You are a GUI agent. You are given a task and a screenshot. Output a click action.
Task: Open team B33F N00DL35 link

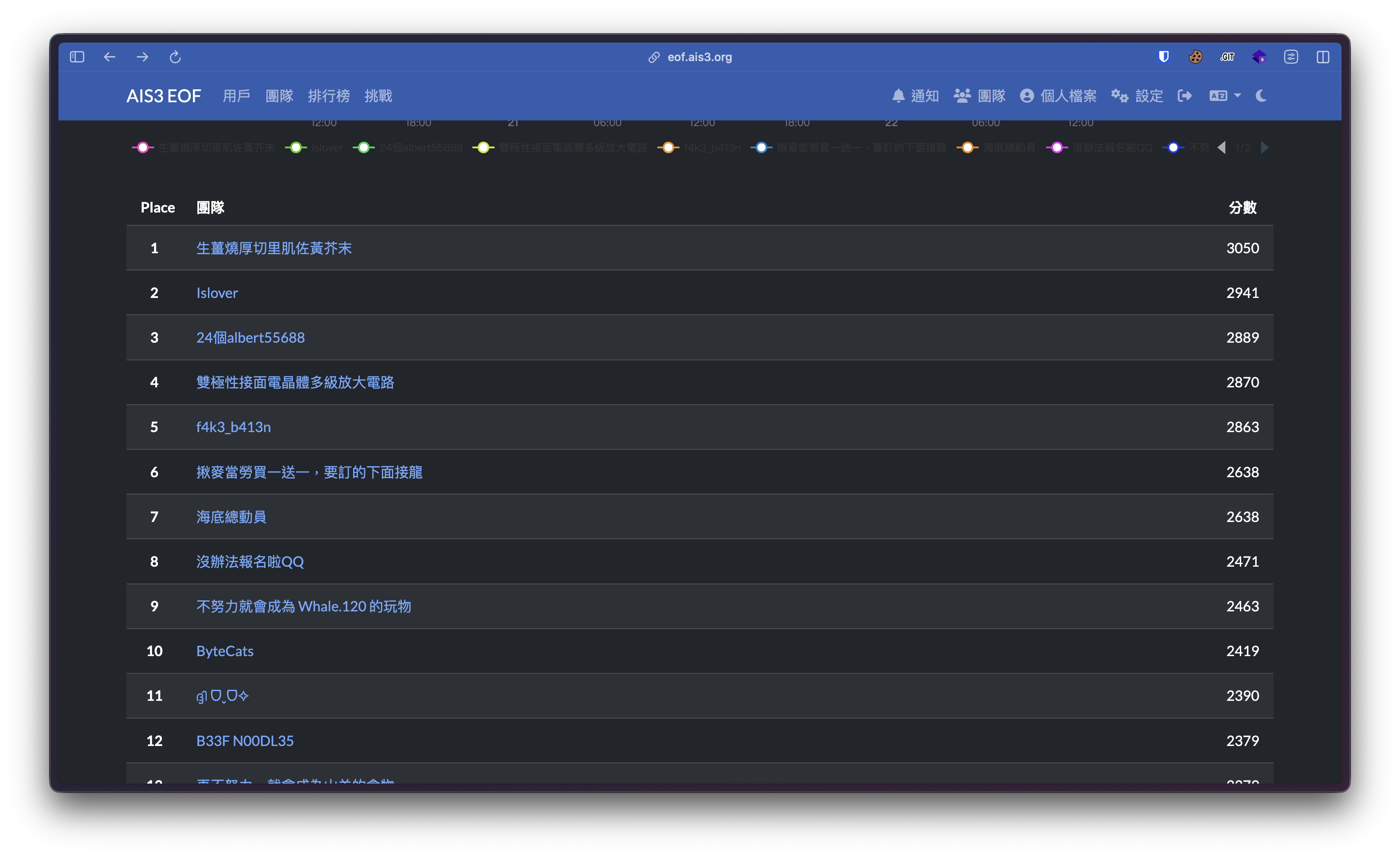click(x=245, y=741)
